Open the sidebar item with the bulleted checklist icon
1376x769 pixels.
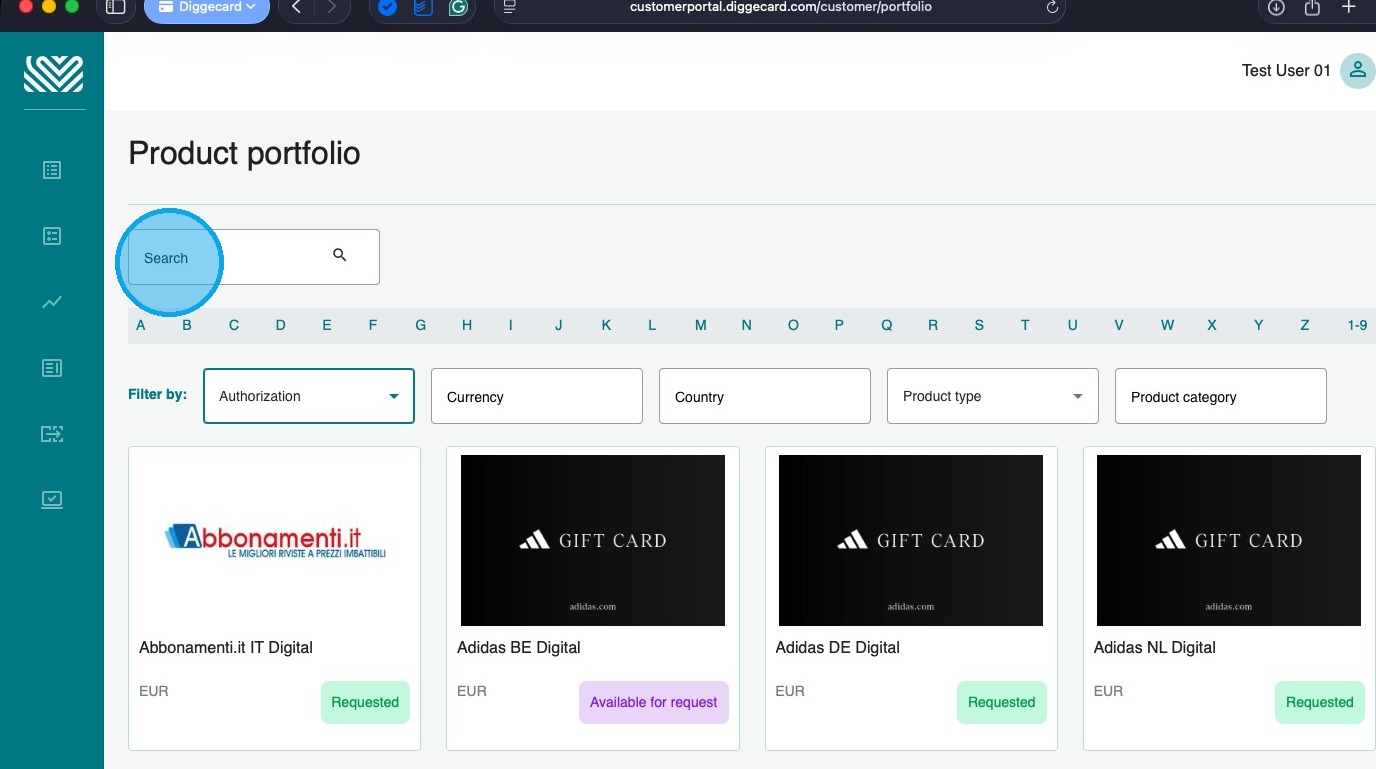52,236
